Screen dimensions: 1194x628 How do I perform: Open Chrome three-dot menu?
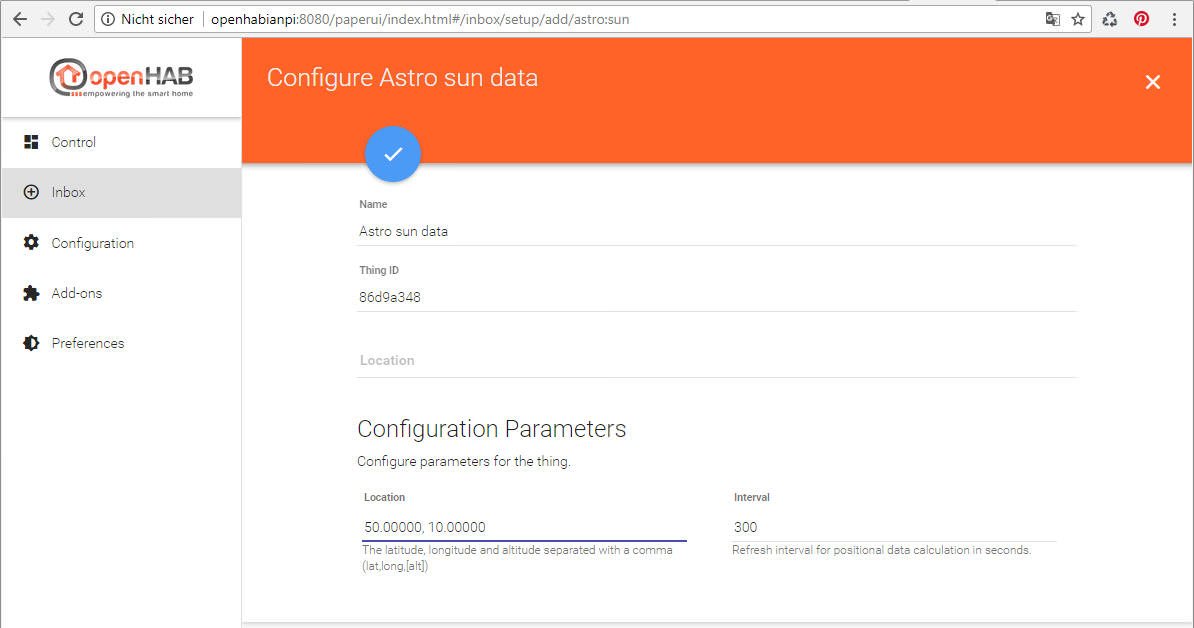point(1173,19)
